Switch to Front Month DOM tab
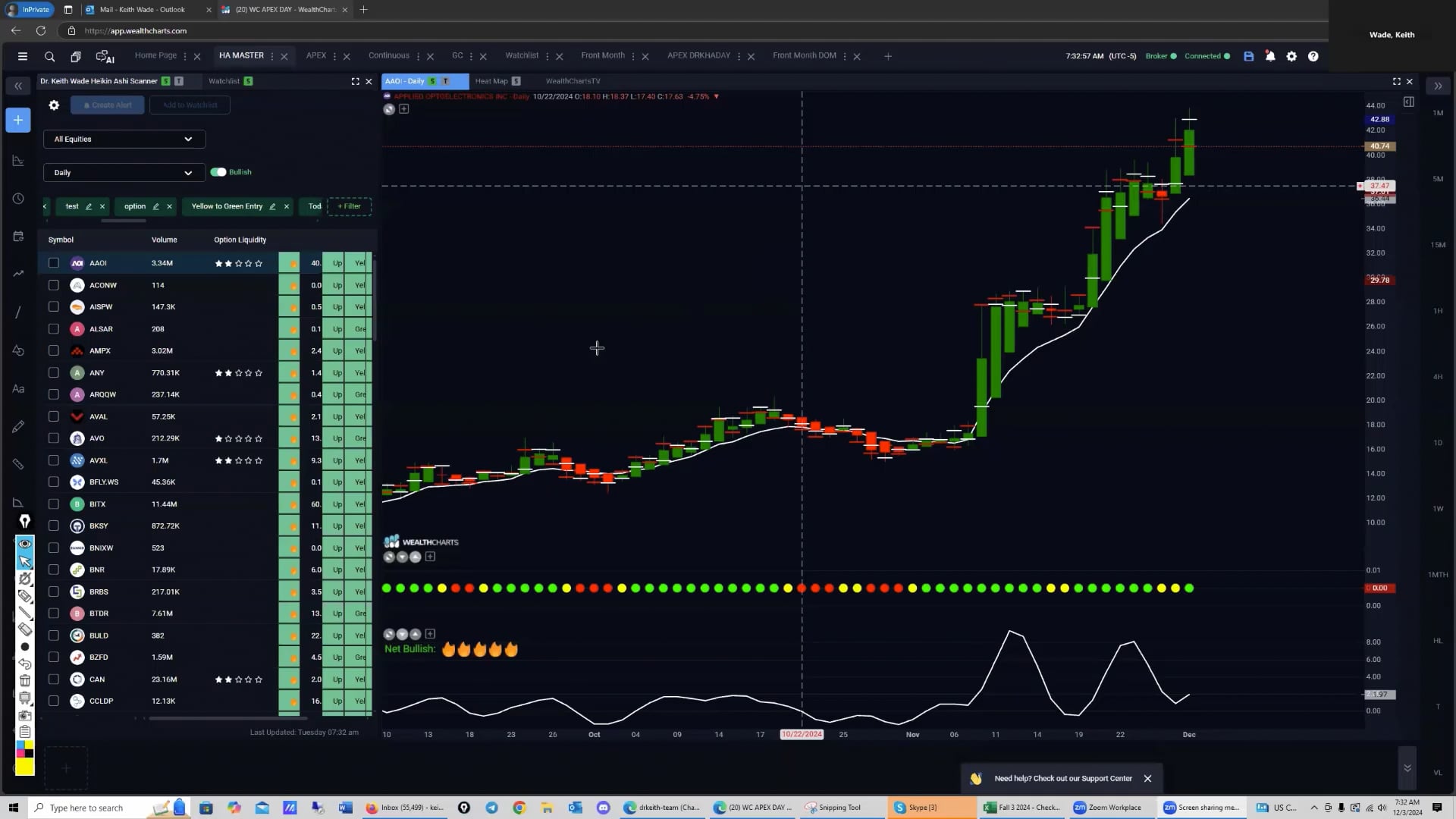 [804, 55]
